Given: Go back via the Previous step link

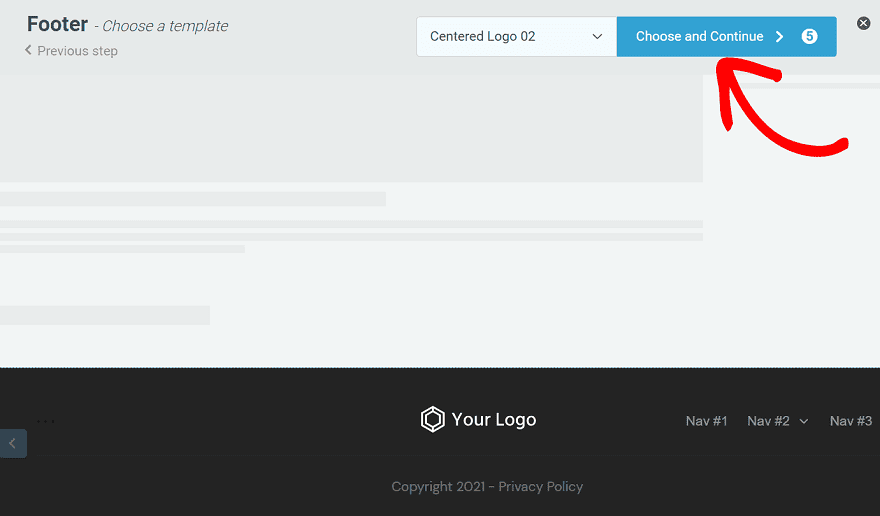Looking at the screenshot, I should pyautogui.click(x=77, y=51).
